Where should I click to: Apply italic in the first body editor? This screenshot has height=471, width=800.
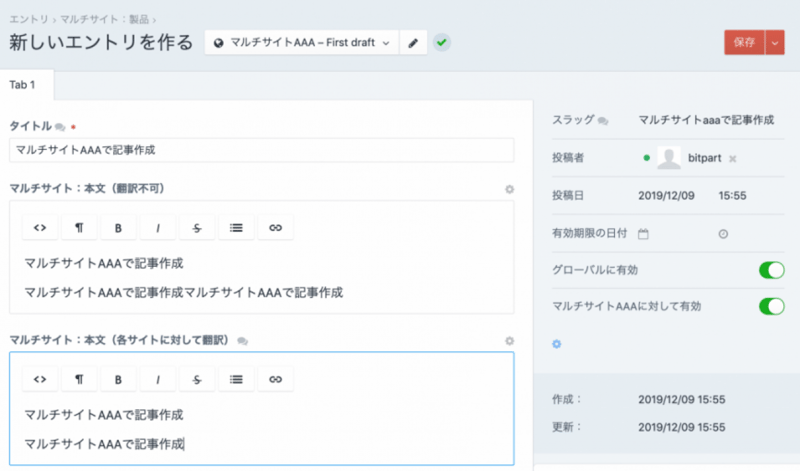pos(158,228)
